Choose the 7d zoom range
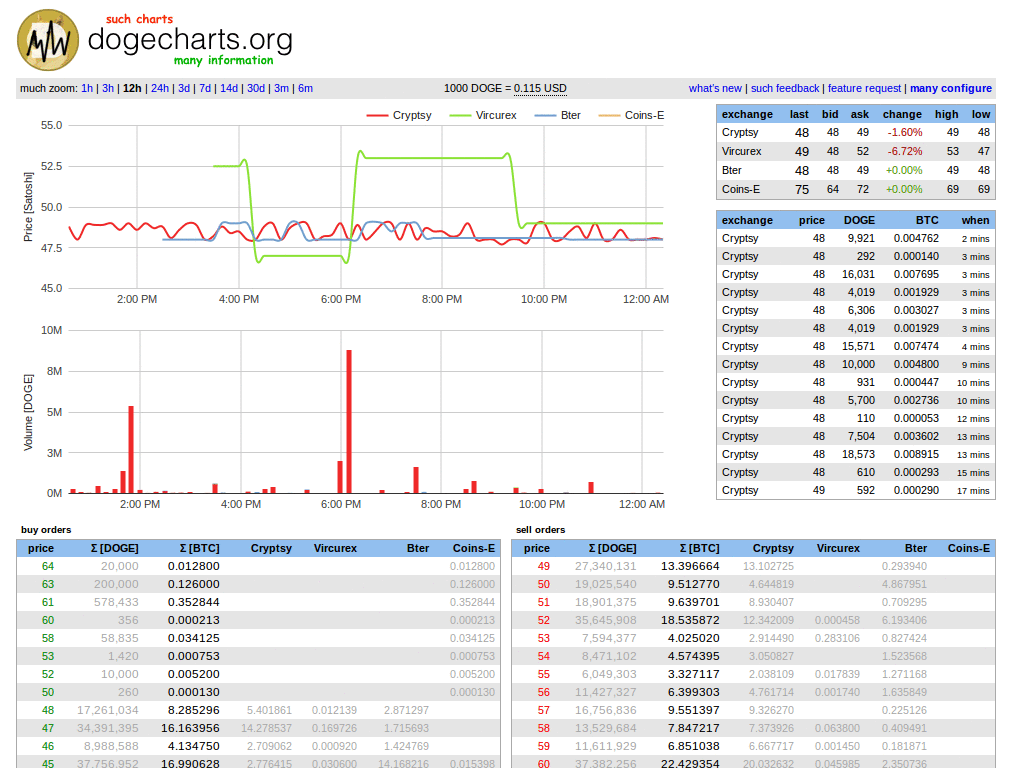This screenshot has width=1024, height=768. click(205, 88)
